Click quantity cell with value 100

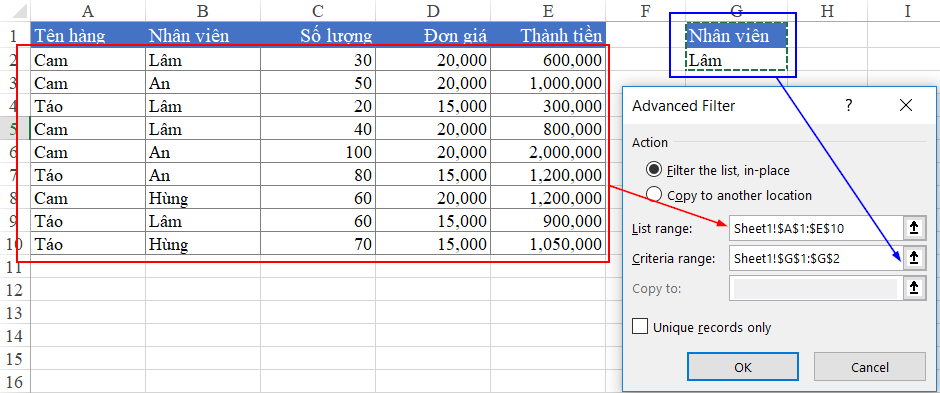(x=318, y=152)
